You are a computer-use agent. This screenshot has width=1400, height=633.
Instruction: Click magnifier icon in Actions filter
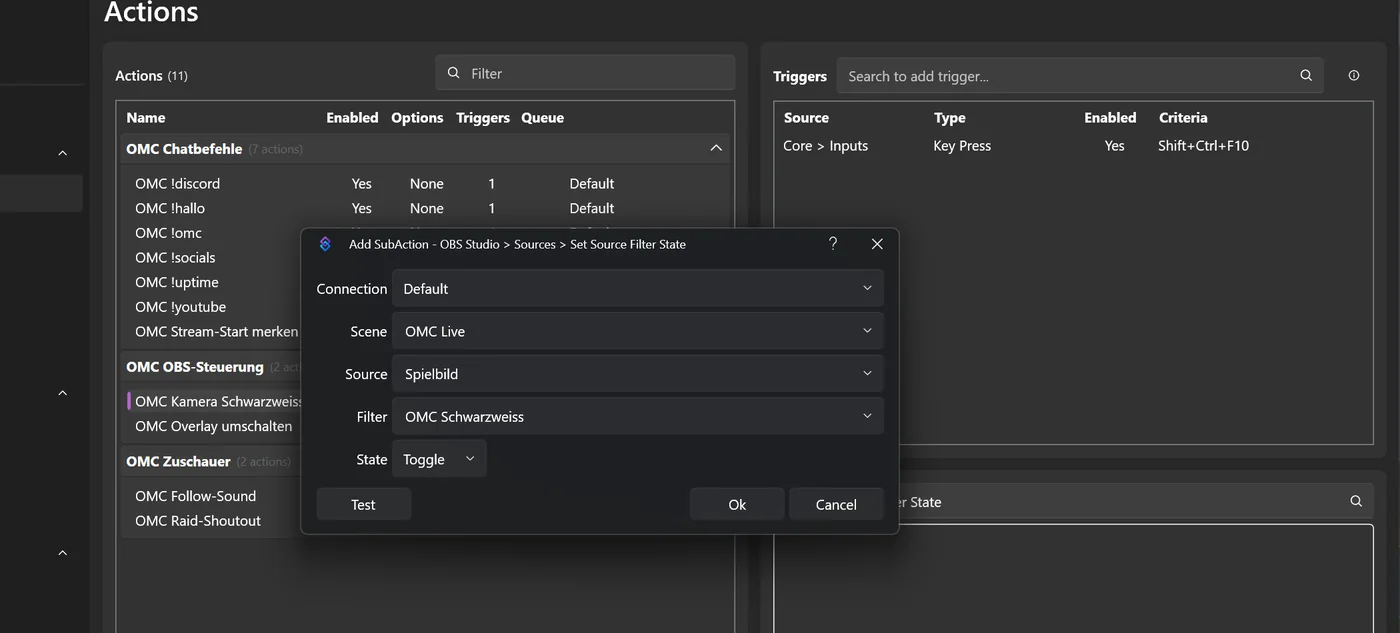tap(454, 73)
